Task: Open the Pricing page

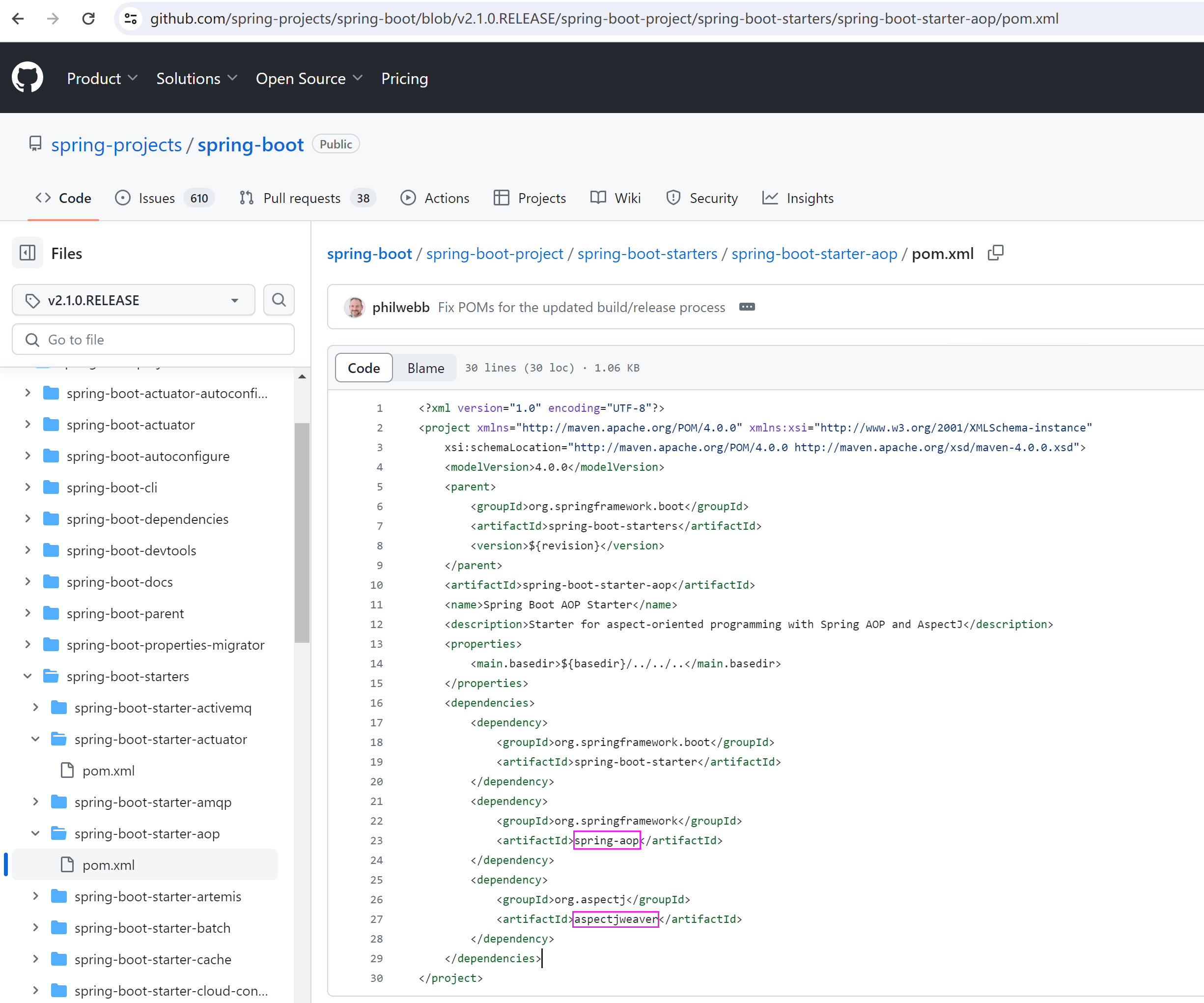Action: click(404, 79)
